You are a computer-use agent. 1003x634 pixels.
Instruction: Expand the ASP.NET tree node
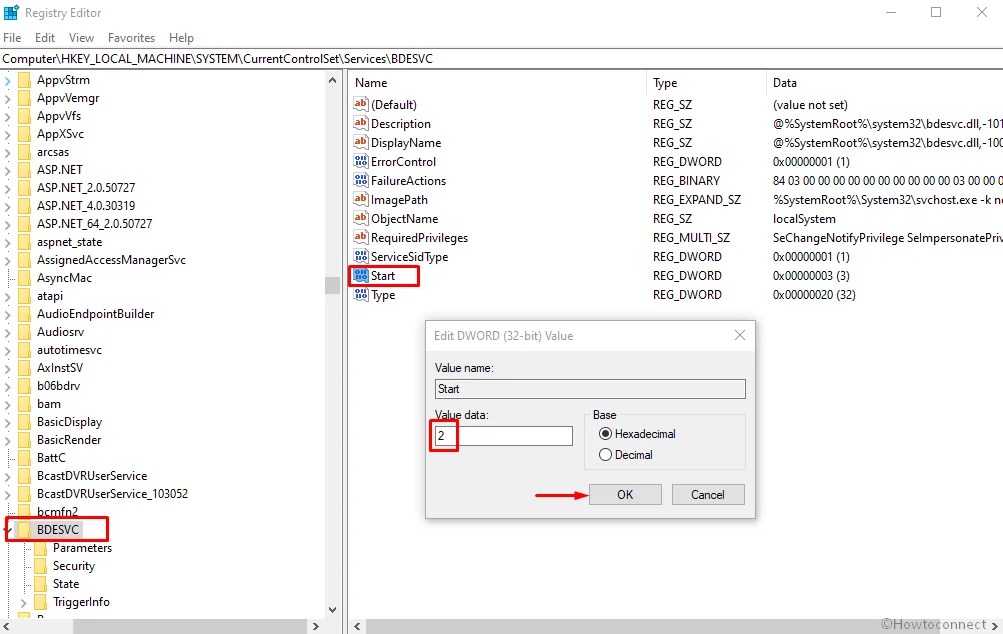coord(8,169)
